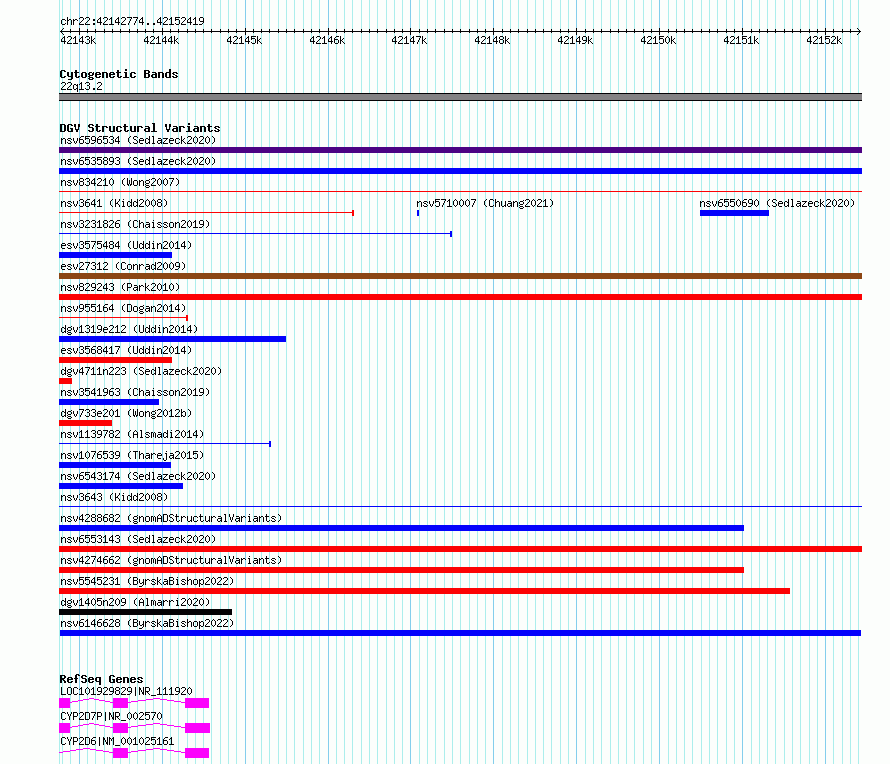Click the blue nsv3541963 variant bar
The image size is (890, 764).
point(109,402)
